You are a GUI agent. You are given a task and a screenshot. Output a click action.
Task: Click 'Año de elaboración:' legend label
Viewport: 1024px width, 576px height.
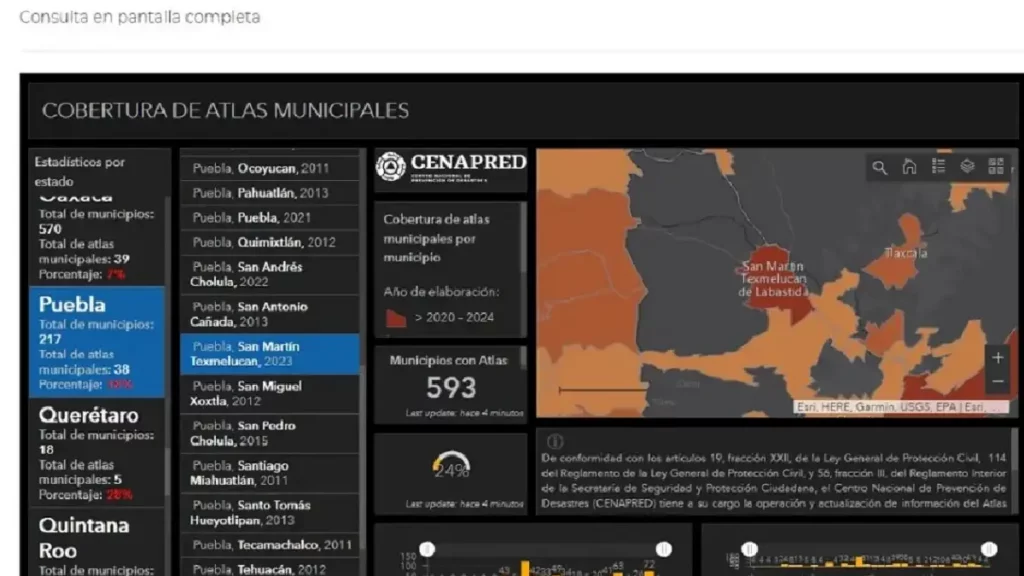coord(441,292)
